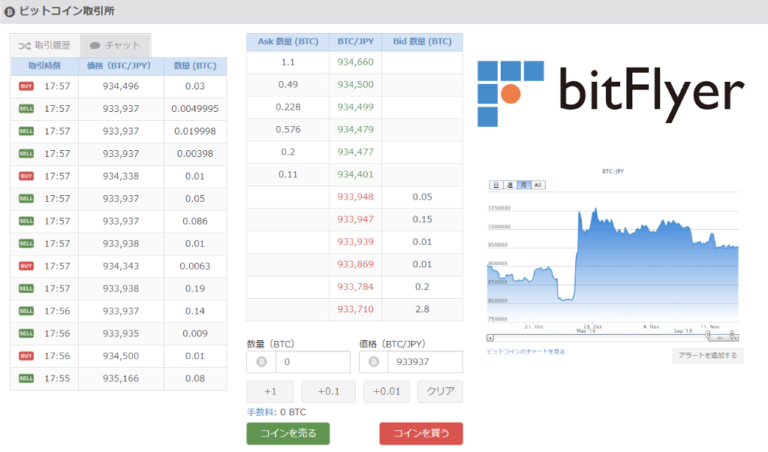Screen dimensions: 768x452
Task: Switch to the チャット tab
Action: (x=116, y=46)
